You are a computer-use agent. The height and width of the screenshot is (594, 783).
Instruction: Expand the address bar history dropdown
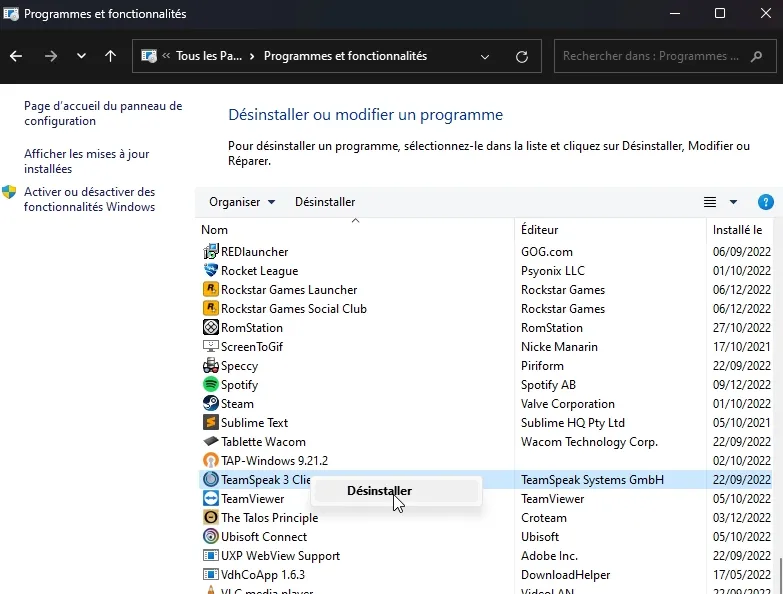tap(485, 57)
